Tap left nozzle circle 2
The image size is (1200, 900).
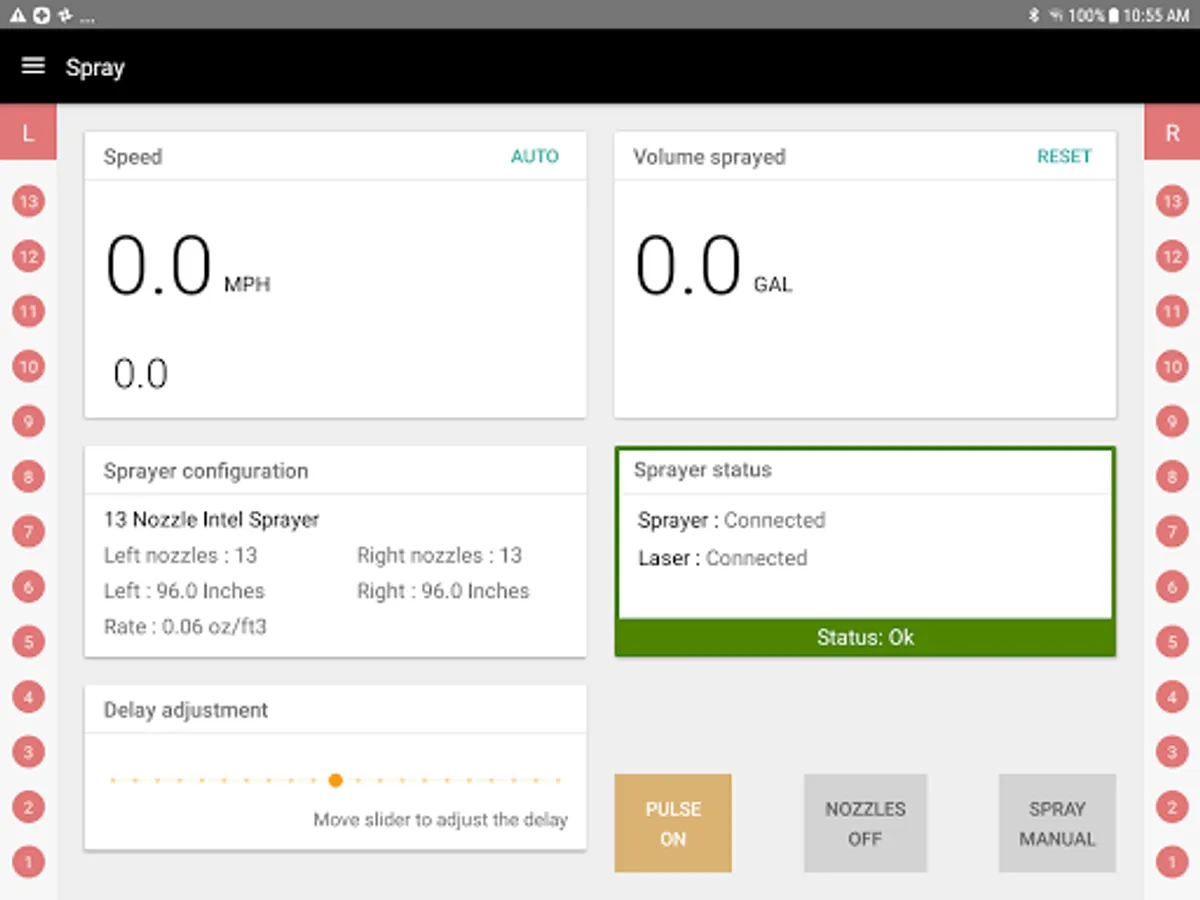tap(28, 807)
